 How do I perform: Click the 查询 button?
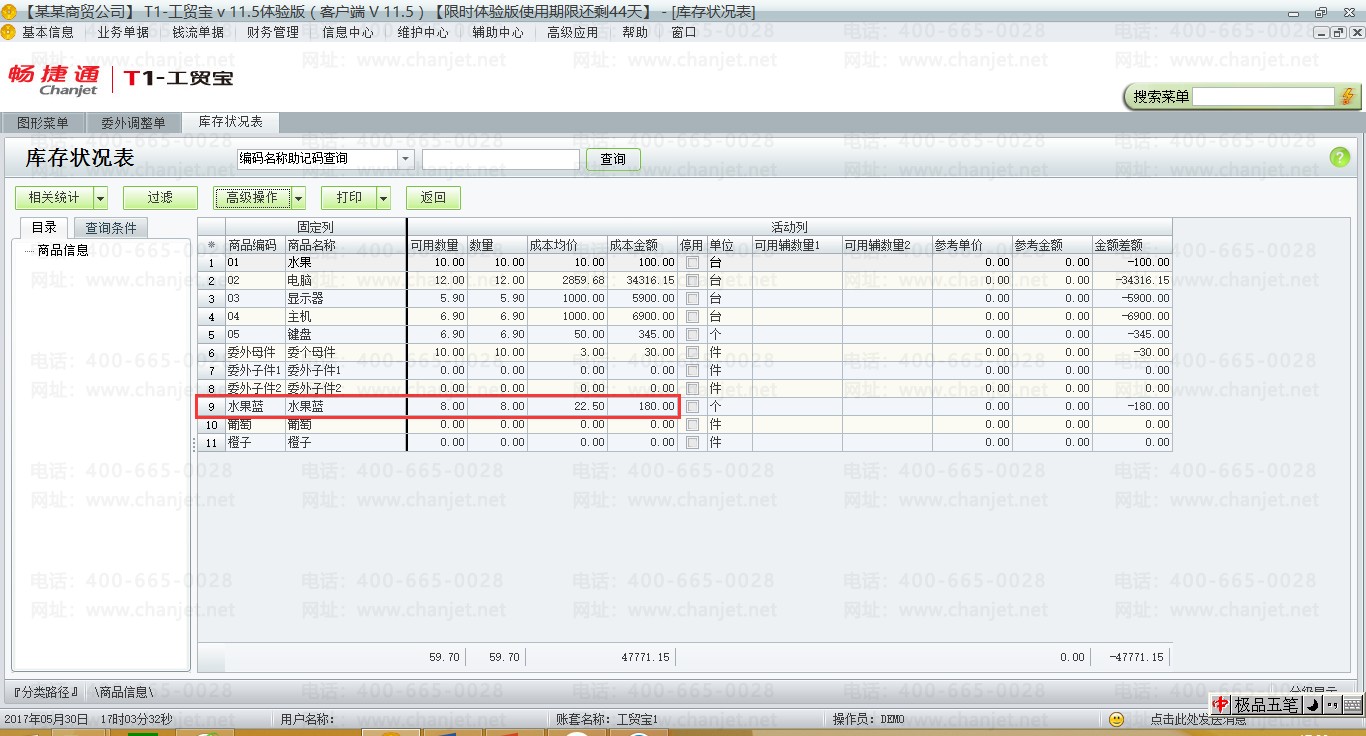point(613,159)
